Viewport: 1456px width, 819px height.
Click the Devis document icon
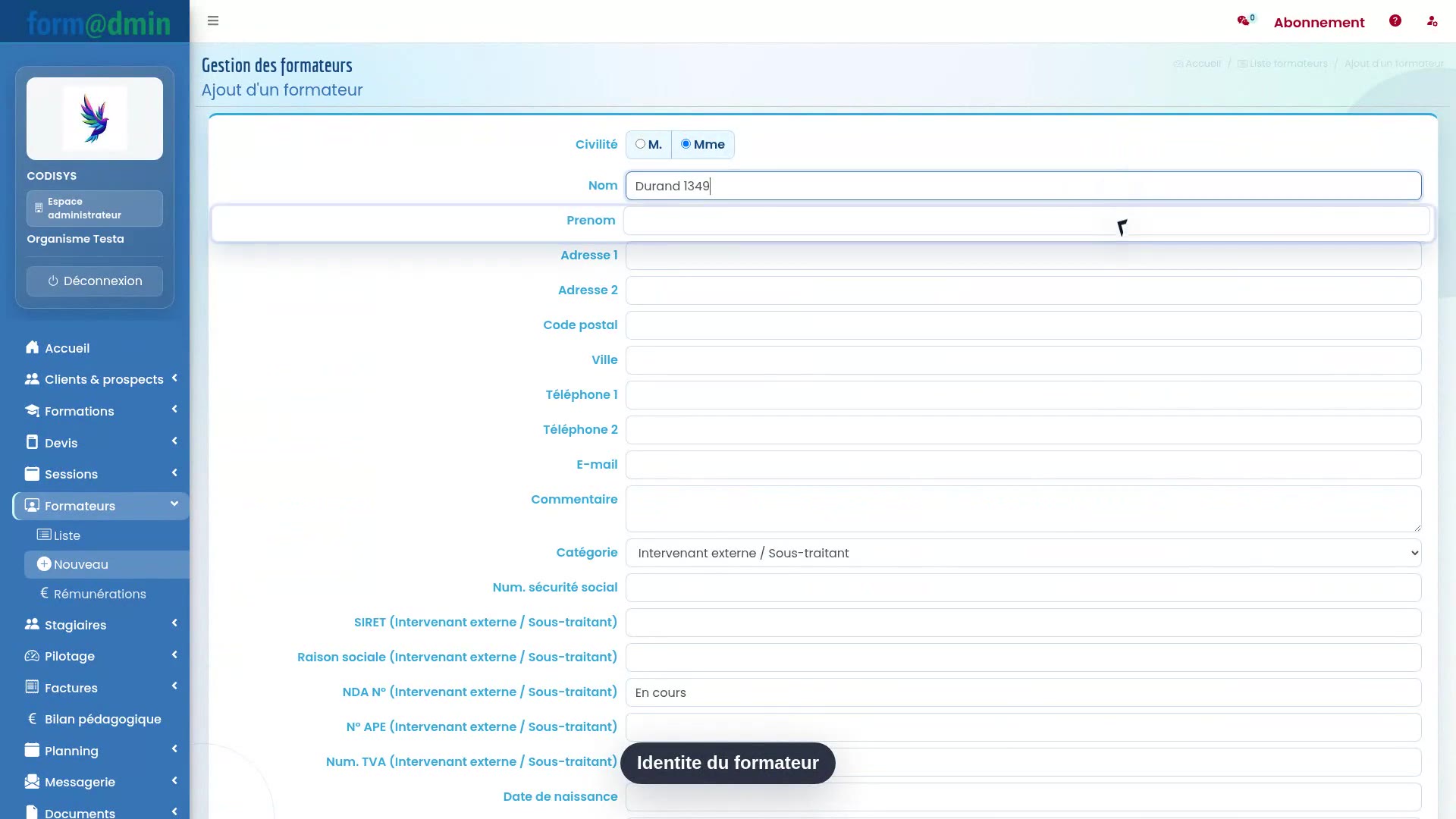[32, 442]
